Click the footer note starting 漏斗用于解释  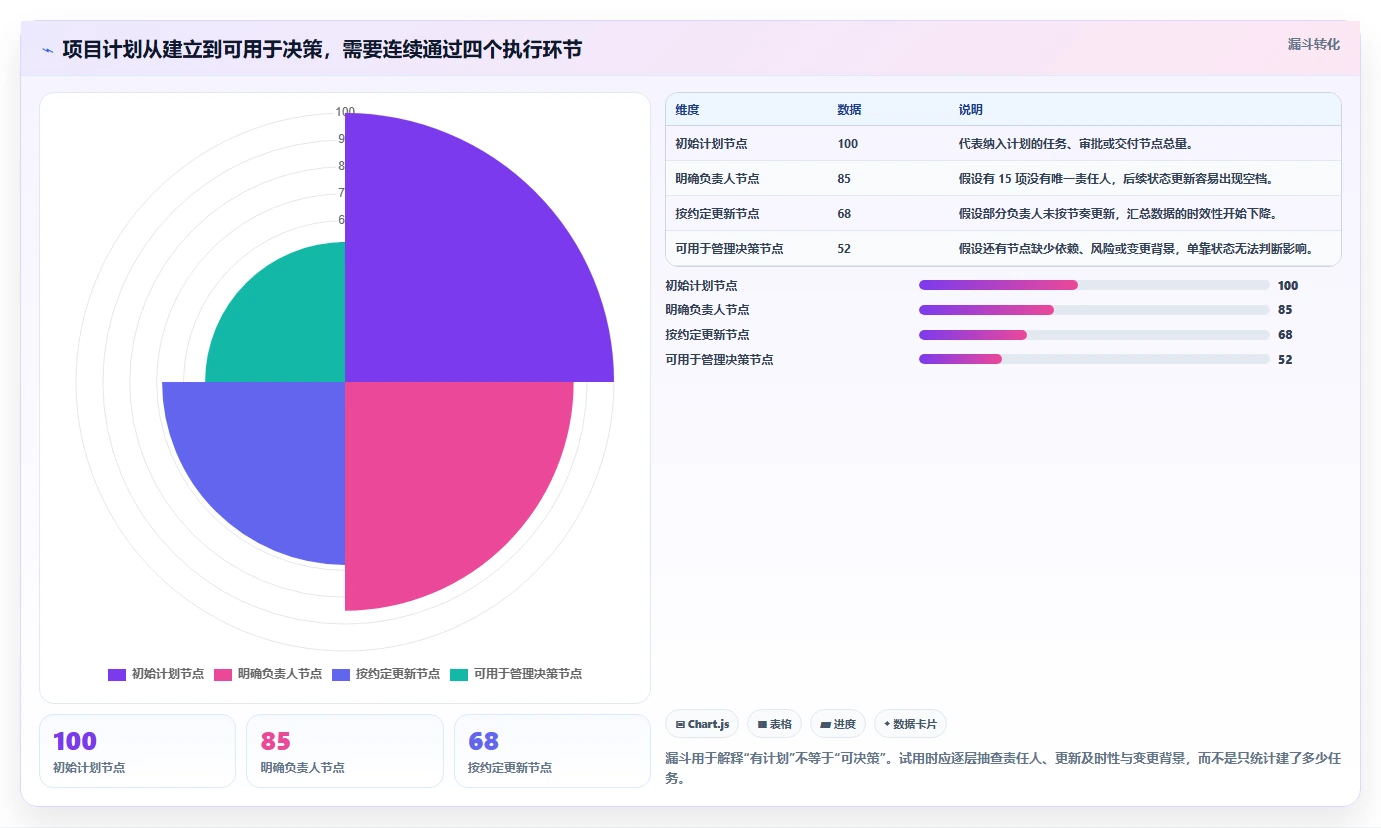(x=1003, y=768)
